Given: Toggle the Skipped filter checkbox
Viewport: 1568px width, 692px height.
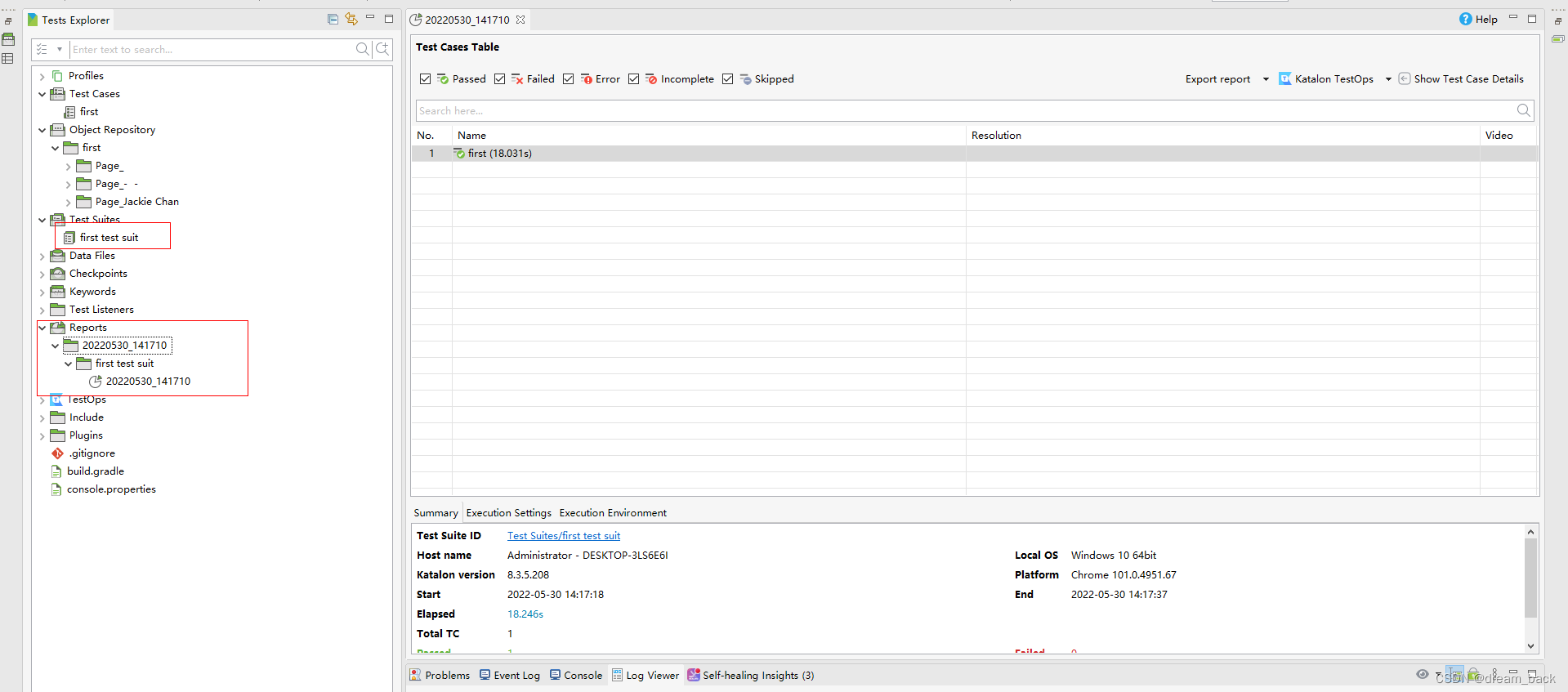Looking at the screenshot, I should (727, 79).
